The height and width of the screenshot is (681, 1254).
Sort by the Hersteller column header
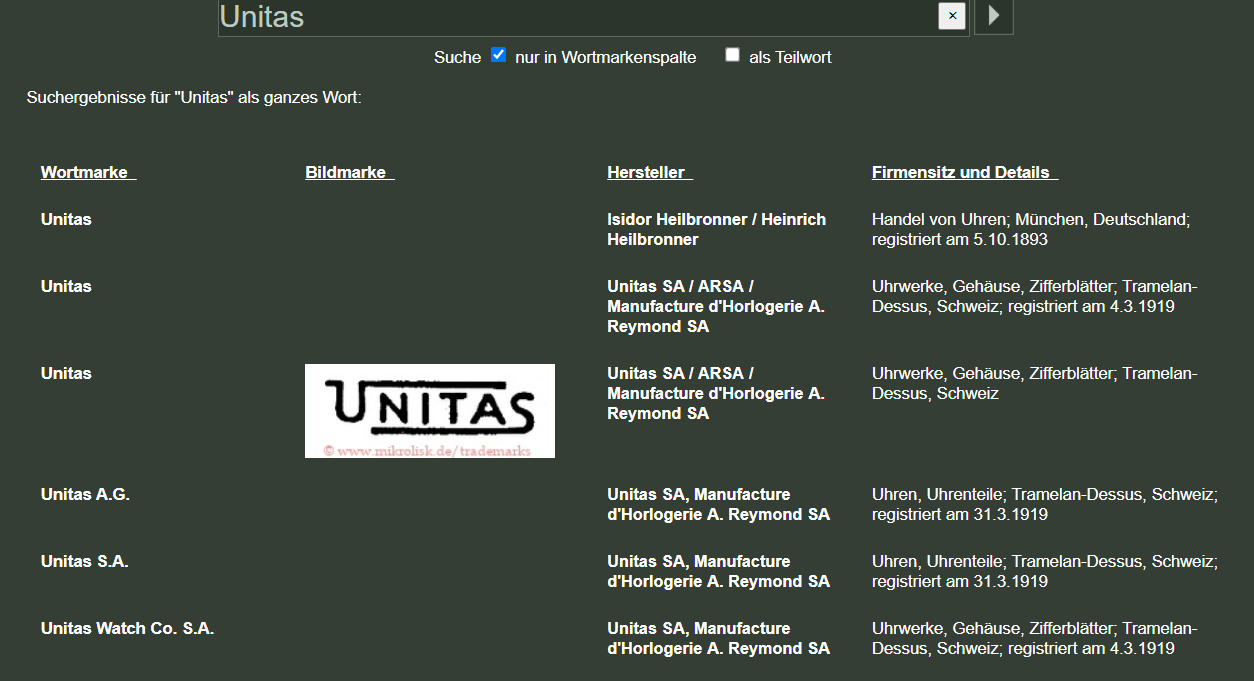pos(649,172)
